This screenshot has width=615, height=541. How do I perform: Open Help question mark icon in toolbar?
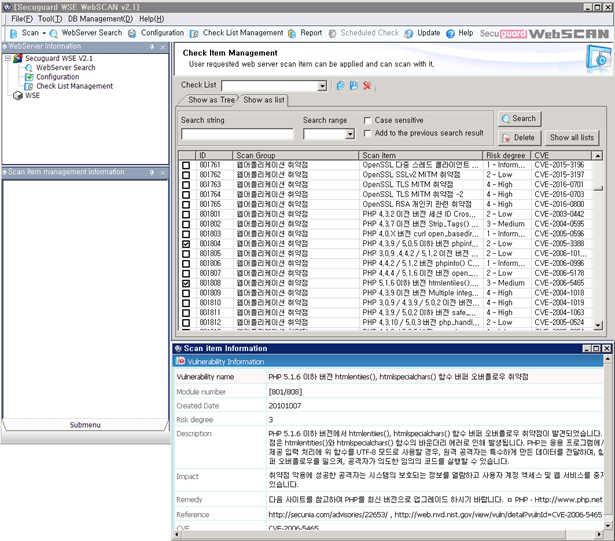[x=450, y=34]
